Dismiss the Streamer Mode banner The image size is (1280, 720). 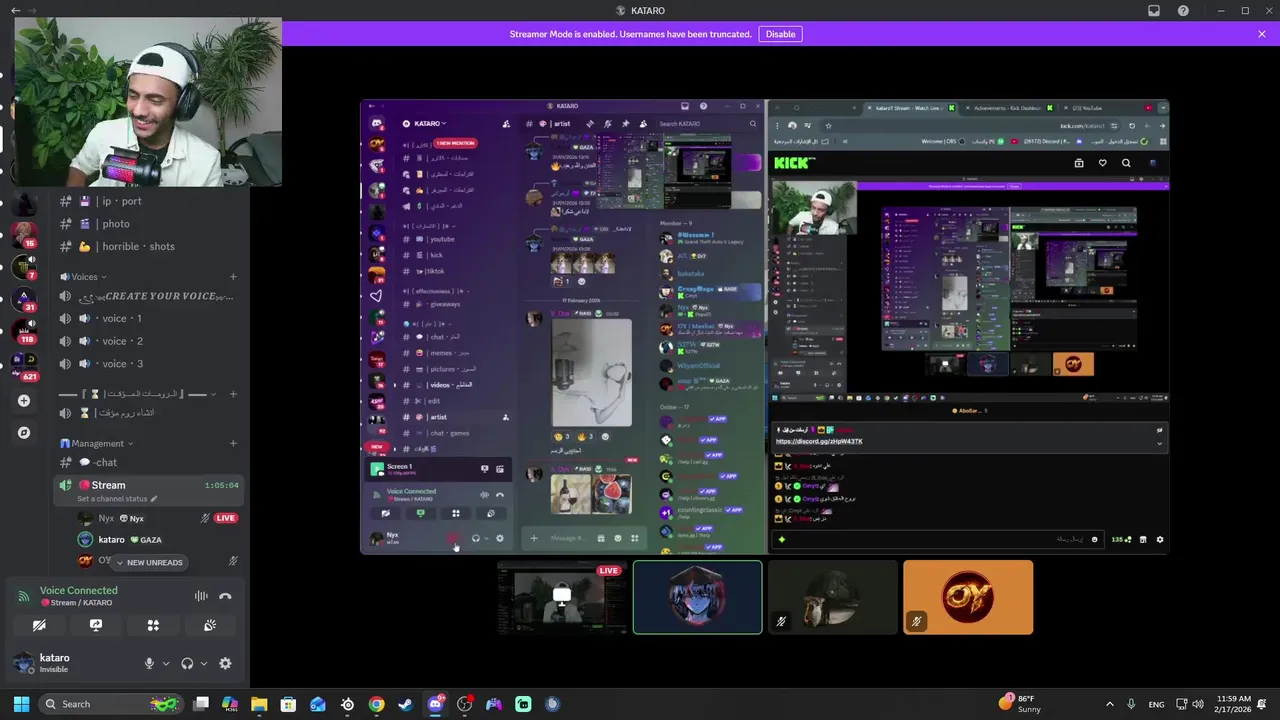(x=1262, y=34)
